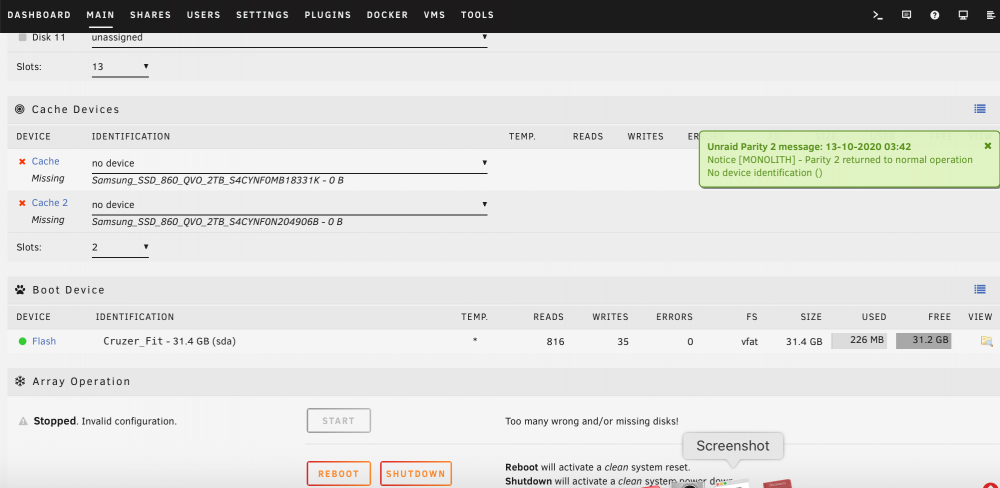Click the 'Stopped. Invalid configuration.' status text

(105, 422)
